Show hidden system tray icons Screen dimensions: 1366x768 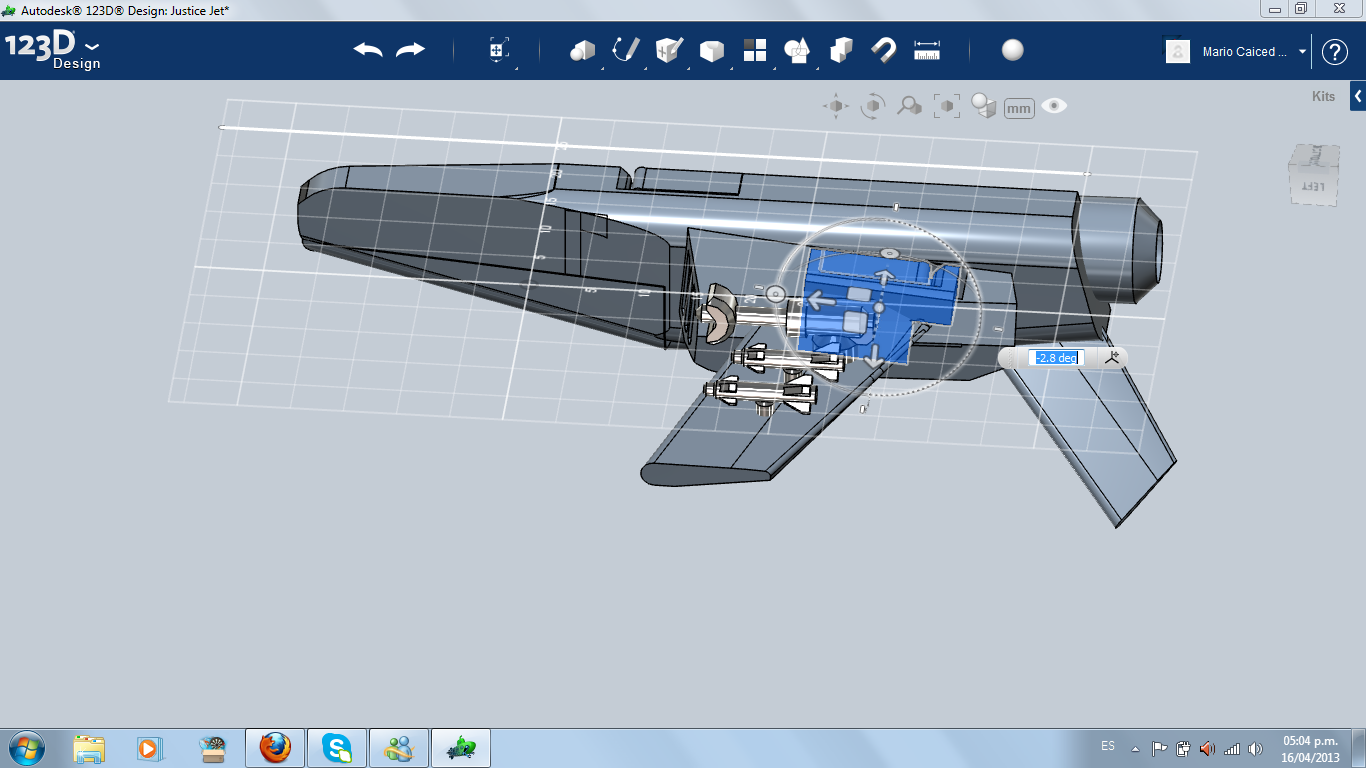coord(1135,748)
